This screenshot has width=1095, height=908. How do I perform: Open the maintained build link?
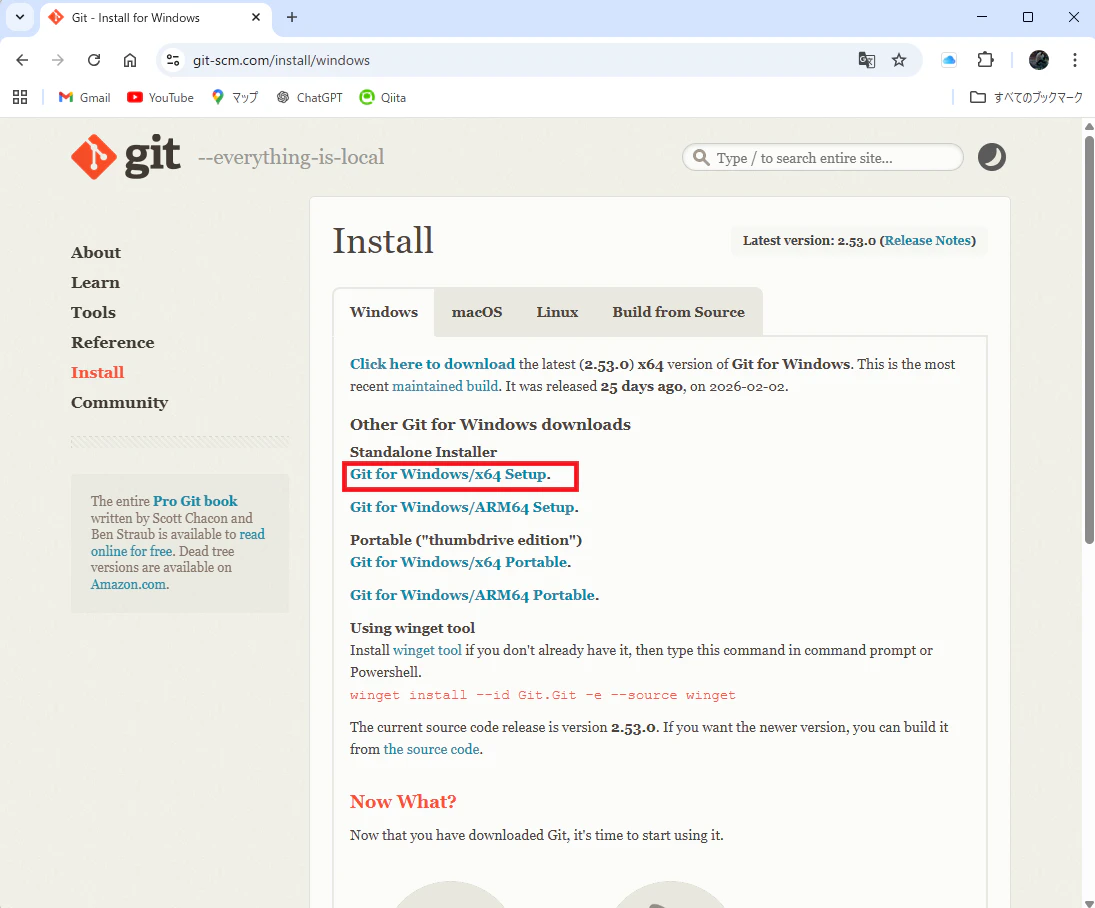(445, 386)
